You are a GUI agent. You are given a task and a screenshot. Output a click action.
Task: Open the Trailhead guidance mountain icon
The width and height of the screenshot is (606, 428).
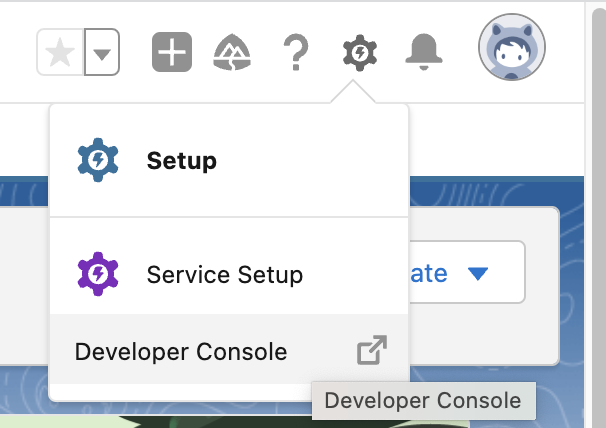point(232,52)
